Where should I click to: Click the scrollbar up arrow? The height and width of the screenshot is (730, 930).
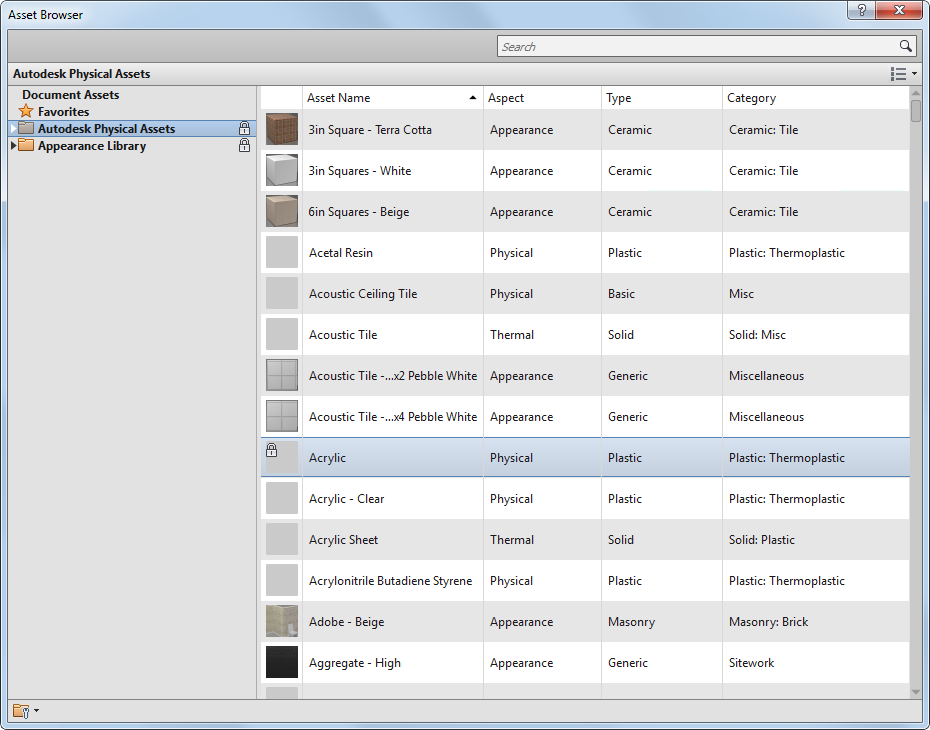(x=916, y=93)
